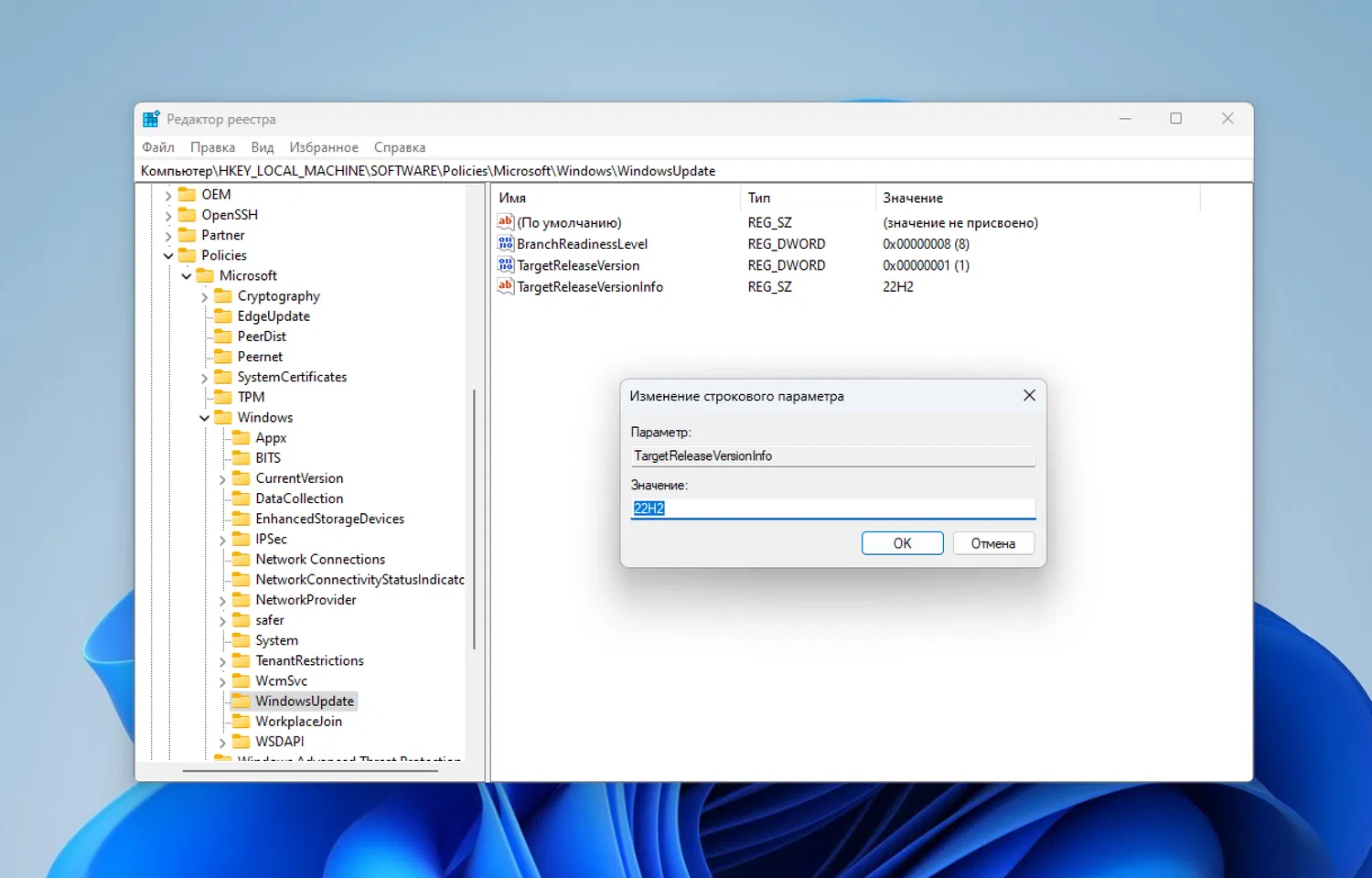The height and width of the screenshot is (878, 1372).
Task: Select the System folder icon
Action: [x=241, y=640]
